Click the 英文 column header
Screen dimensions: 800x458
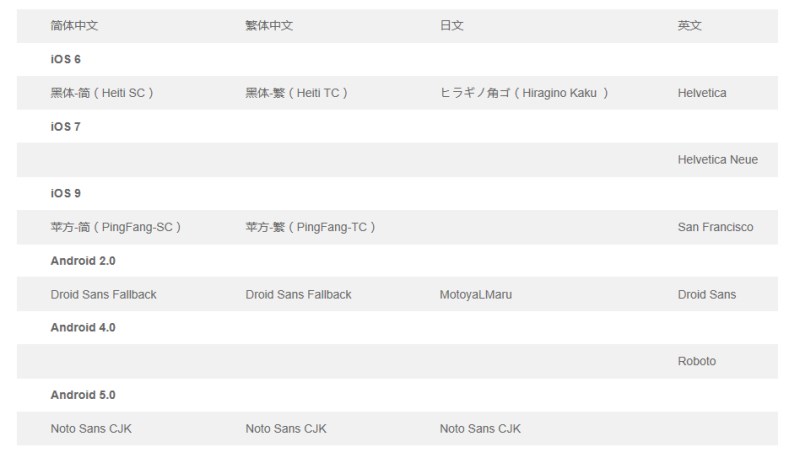(689, 26)
